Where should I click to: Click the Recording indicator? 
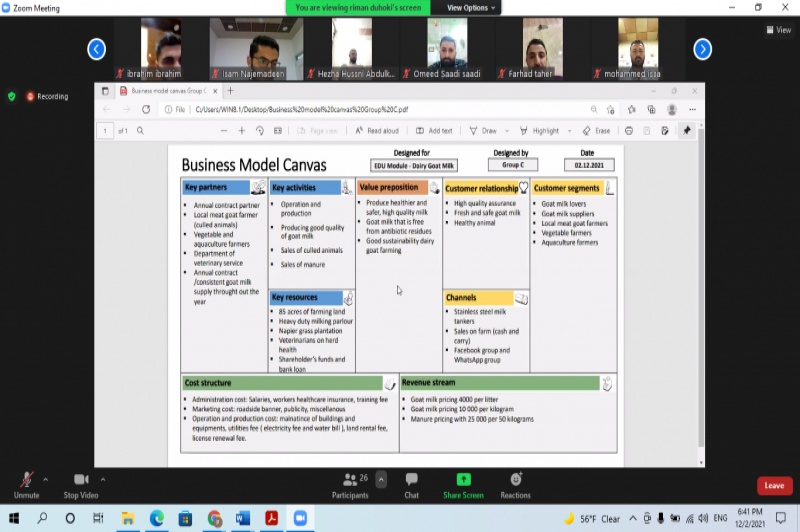(x=47, y=97)
